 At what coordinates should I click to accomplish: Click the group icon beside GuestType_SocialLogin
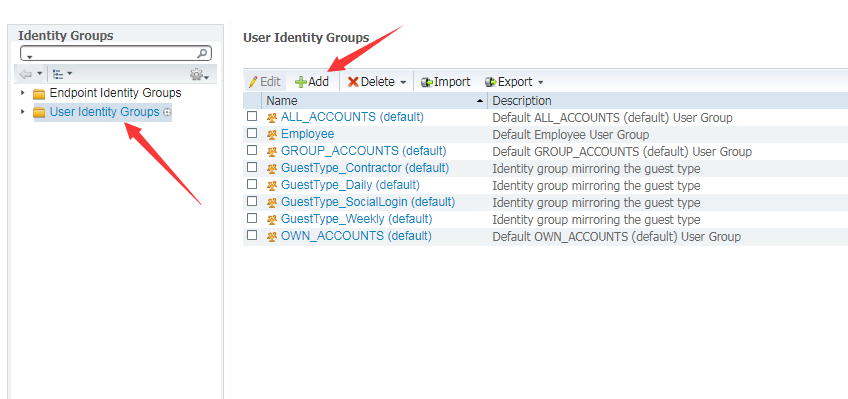tap(271, 202)
